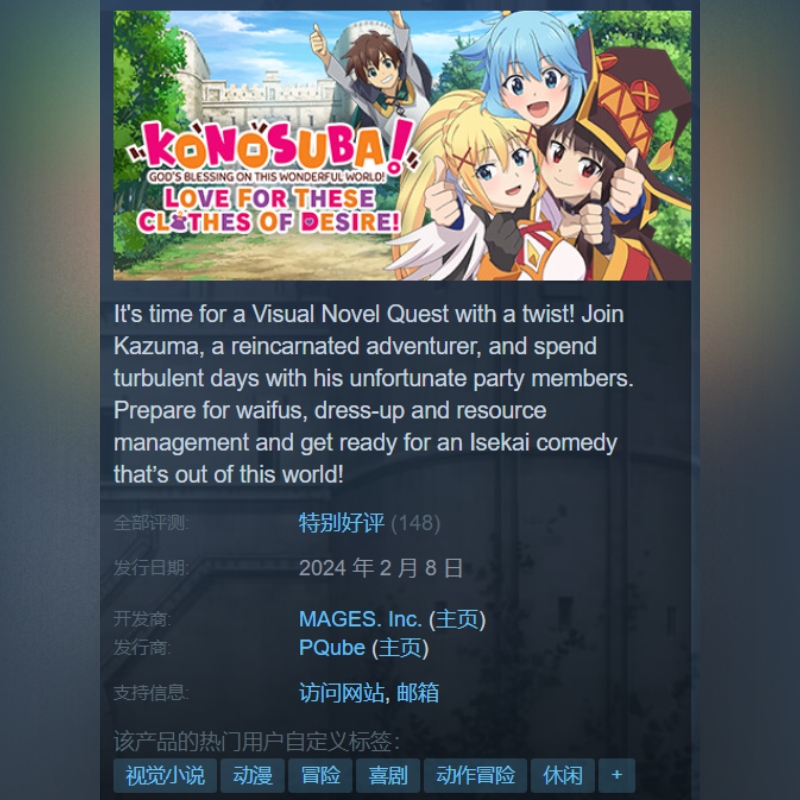Click the release date 2024 年 2 月 8 日
The width and height of the screenshot is (800, 800).
click(381, 568)
